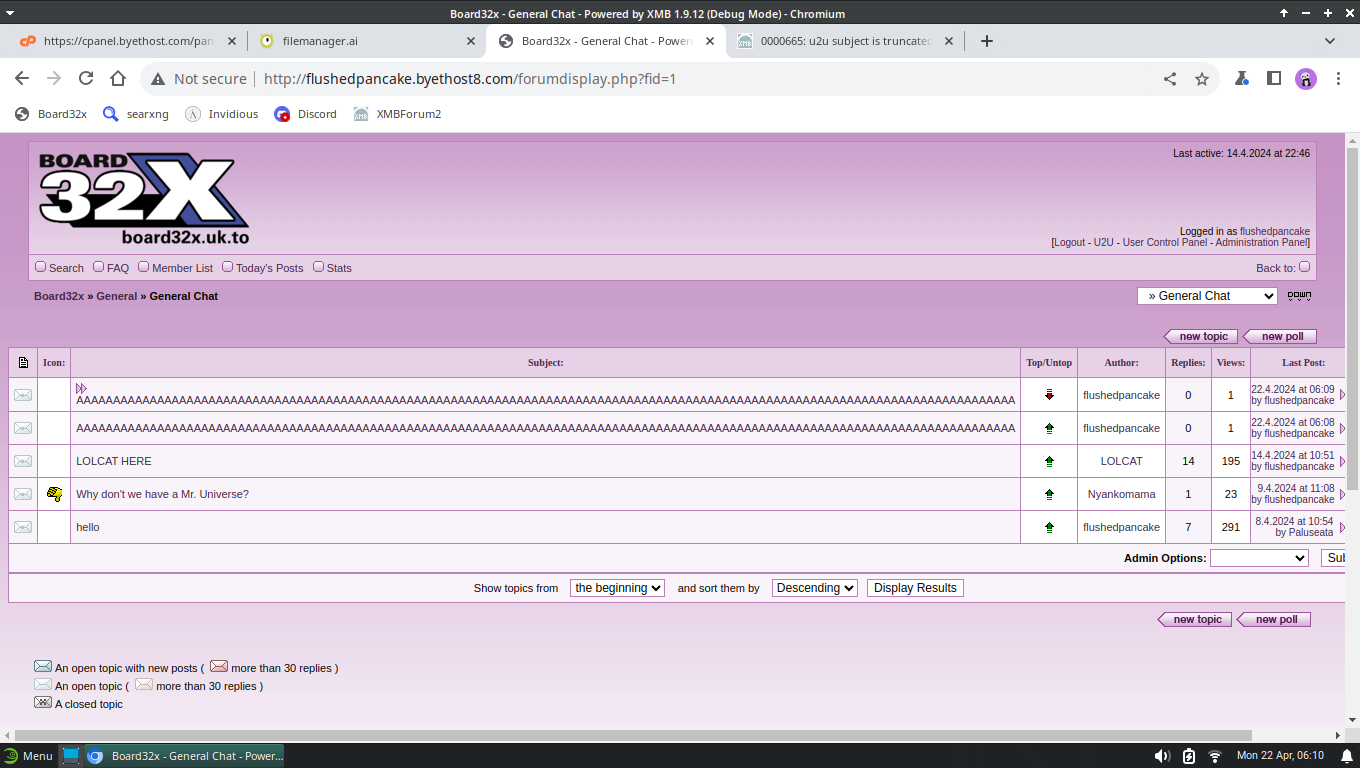Click green up arrow for hello topic
Screen dimensions: 1360x768
tap(1049, 527)
